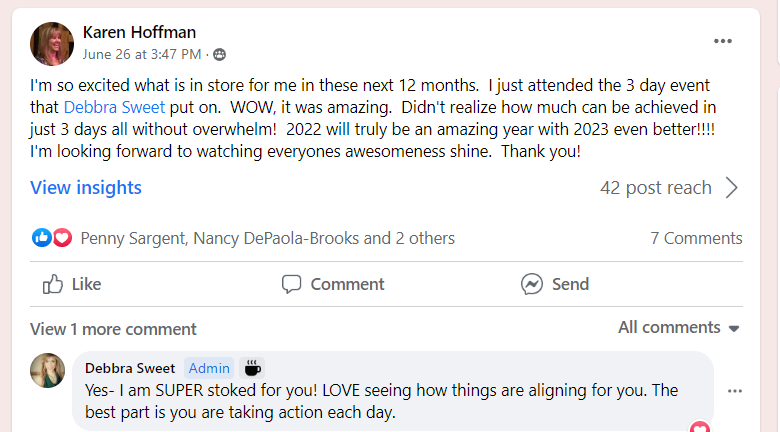Click the red heart reaction icon
The image size is (780, 432).
pos(62,238)
